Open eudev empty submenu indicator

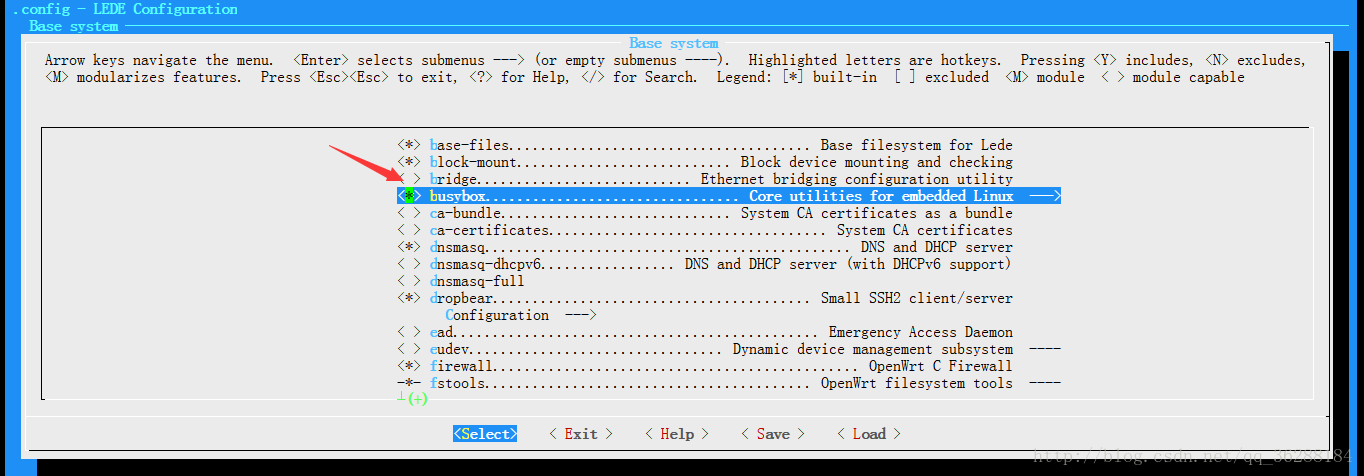pos(1045,349)
